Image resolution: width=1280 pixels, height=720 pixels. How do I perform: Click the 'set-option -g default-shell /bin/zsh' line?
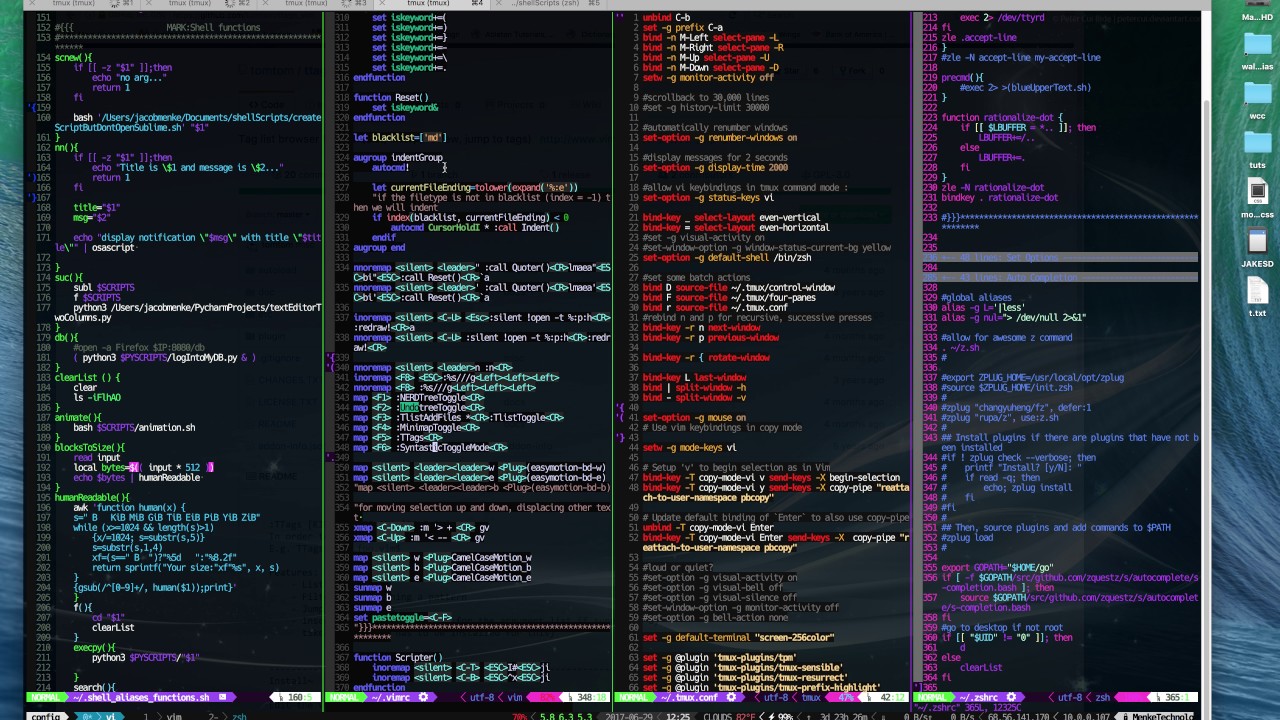point(727,258)
